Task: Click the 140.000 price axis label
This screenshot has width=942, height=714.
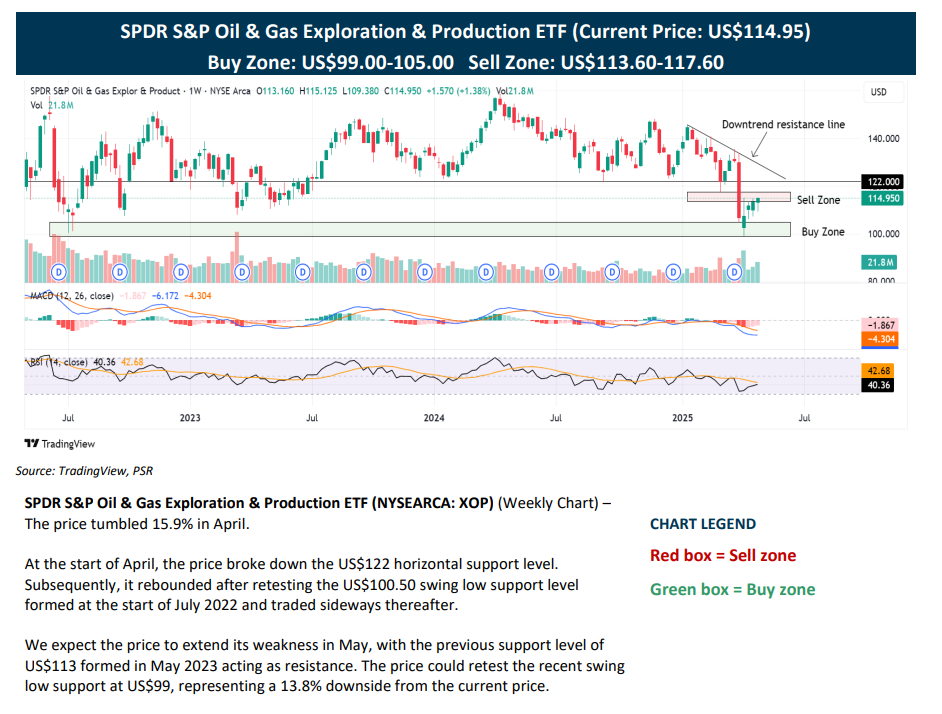Action: tap(883, 139)
